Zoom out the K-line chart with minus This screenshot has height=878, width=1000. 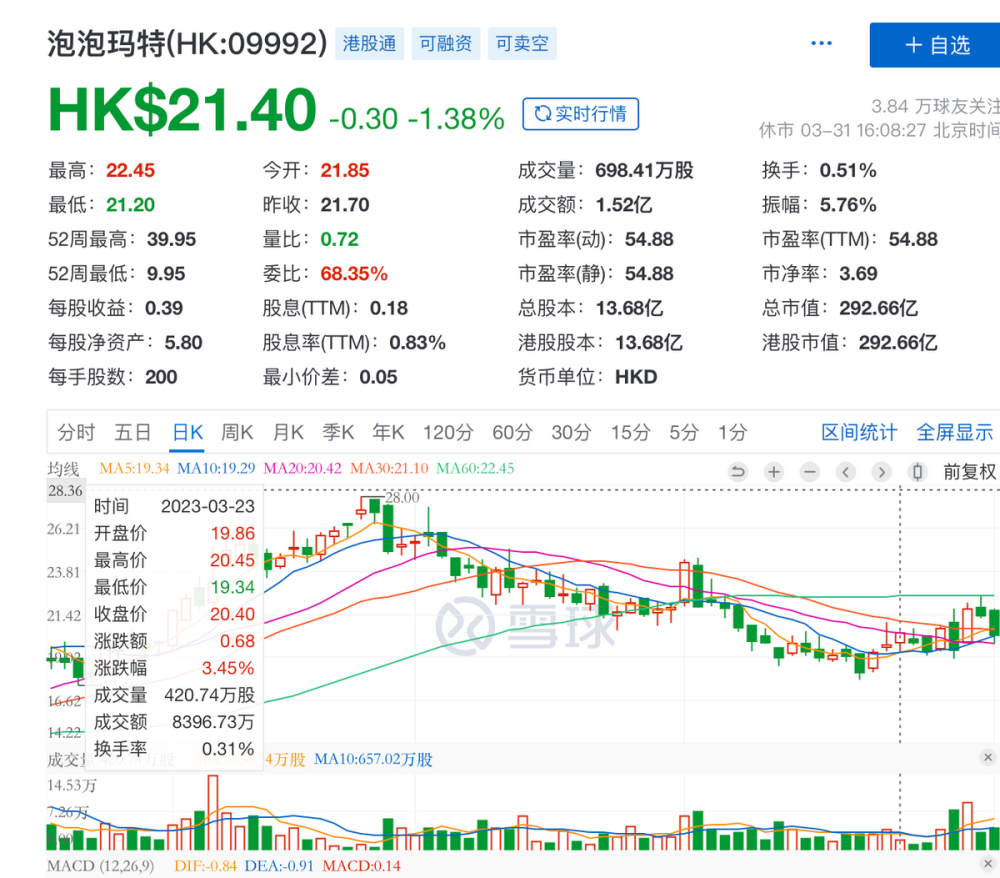click(x=810, y=472)
